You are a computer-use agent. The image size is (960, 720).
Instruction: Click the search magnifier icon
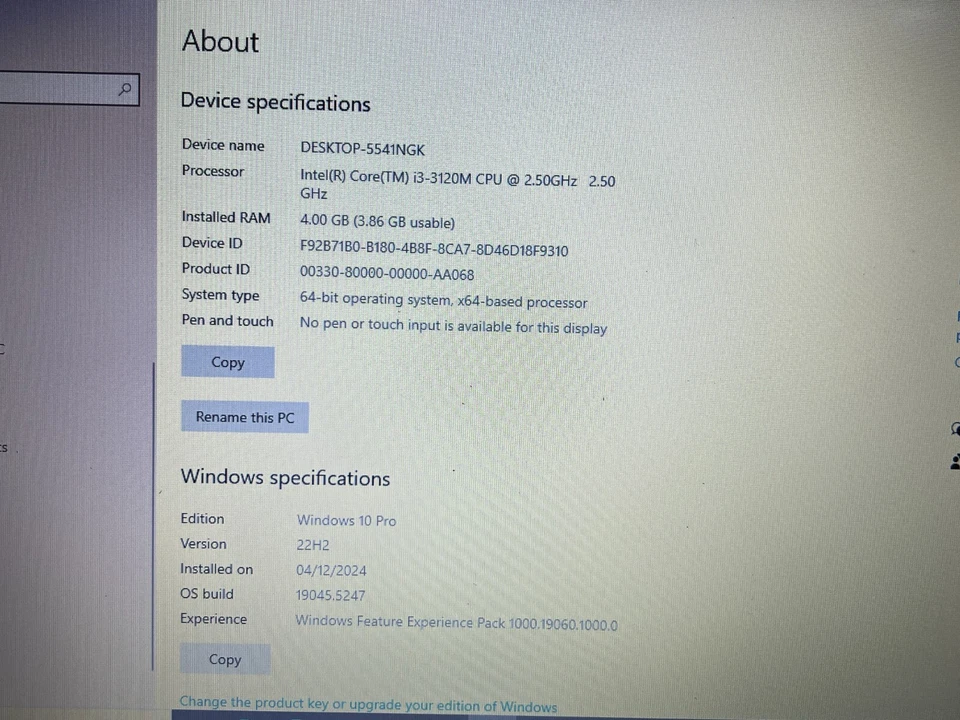124,89
